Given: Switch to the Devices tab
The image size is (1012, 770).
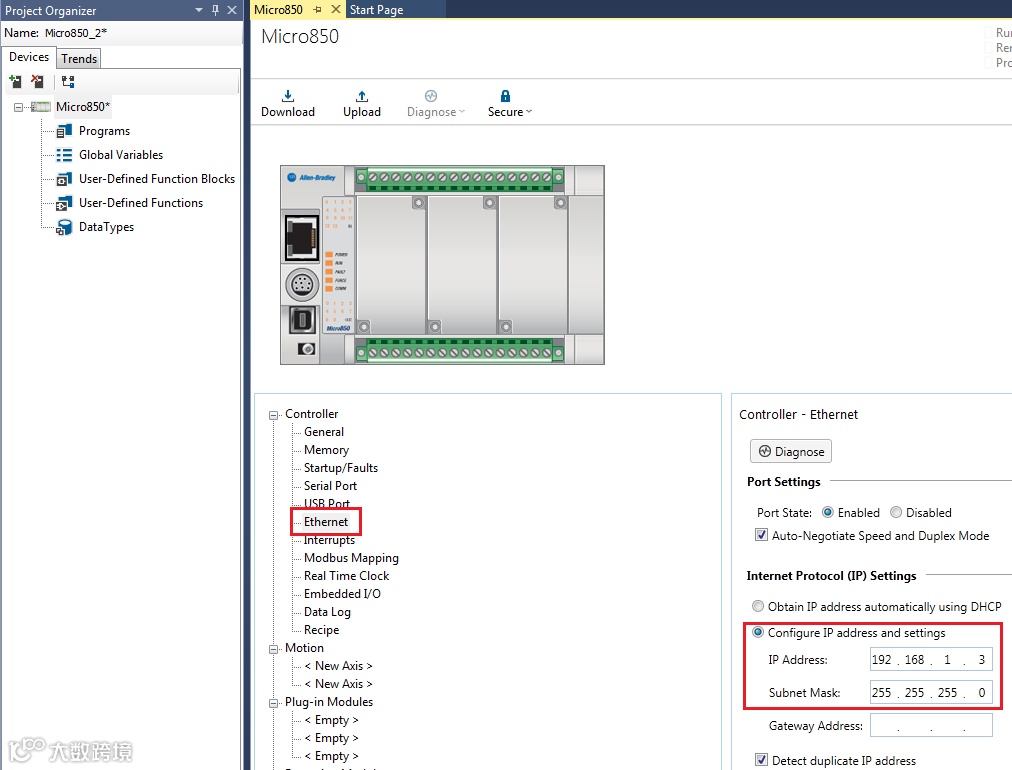Looking at the screenshot, I should coord(29,57).
